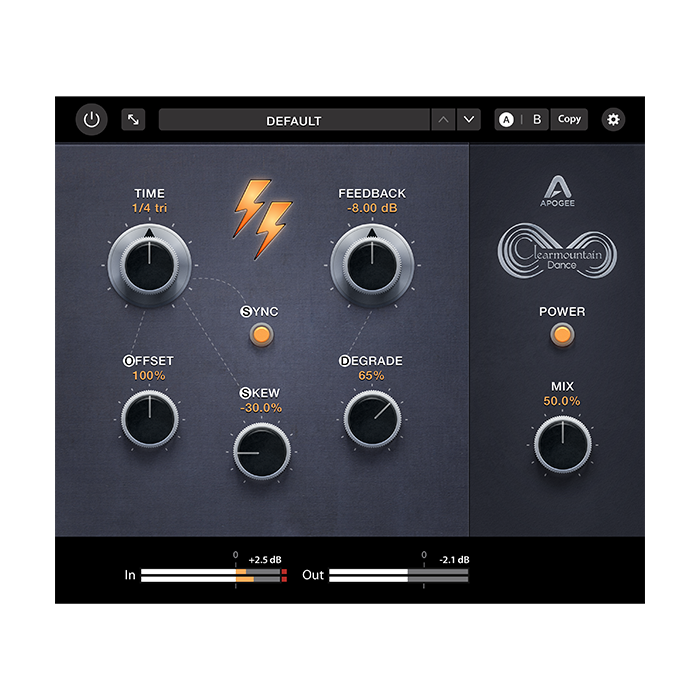This screenshot has width=700, height=700.
Task: Select next preset with down chevron
Action: (469, 120)
